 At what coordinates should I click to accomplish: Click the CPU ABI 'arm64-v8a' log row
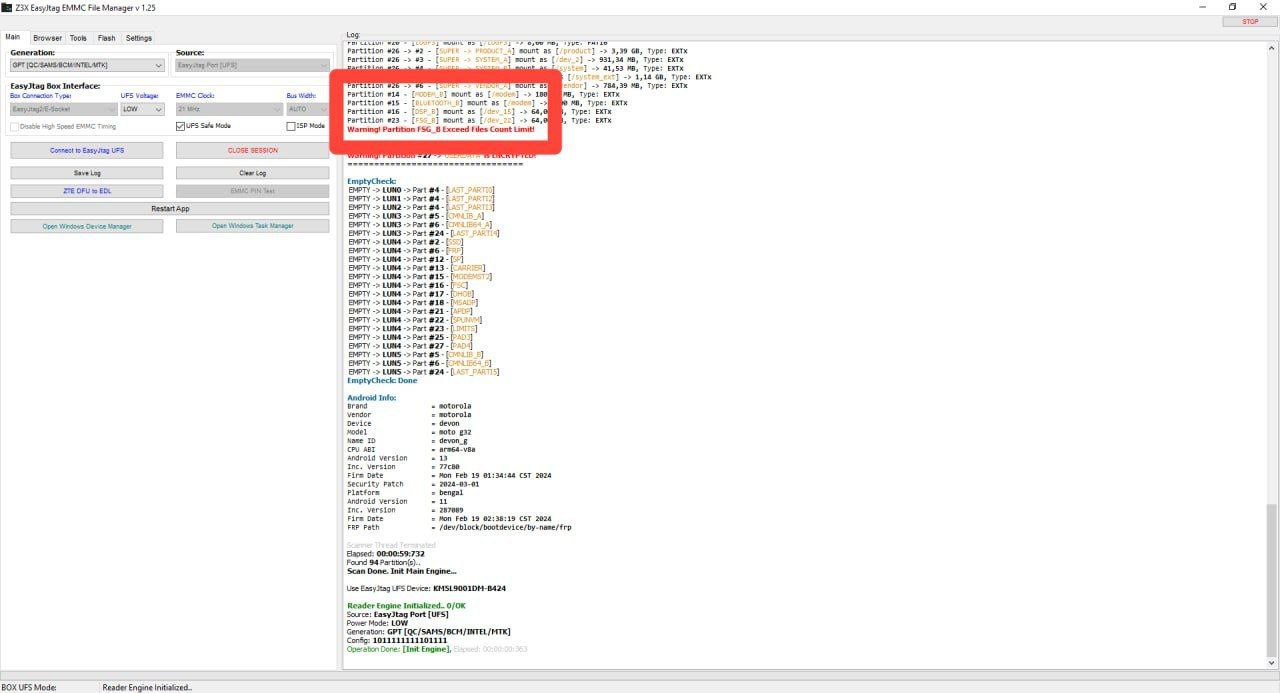[x=412, y=450]
